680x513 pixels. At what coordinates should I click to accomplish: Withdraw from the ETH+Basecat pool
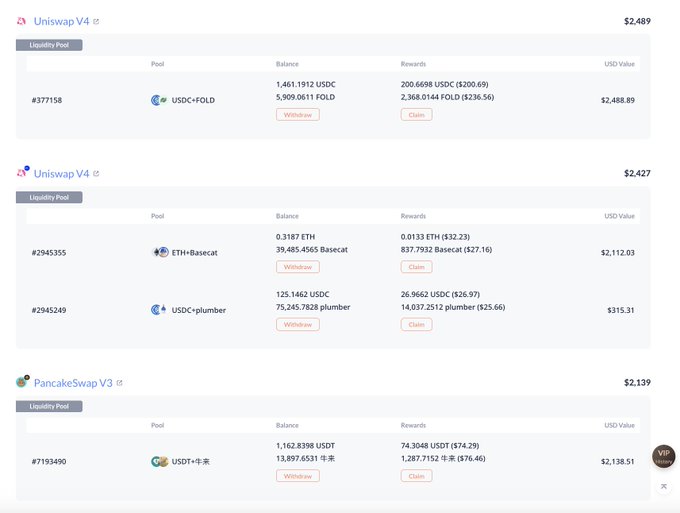pyautogui.click(x=298, y=267)
